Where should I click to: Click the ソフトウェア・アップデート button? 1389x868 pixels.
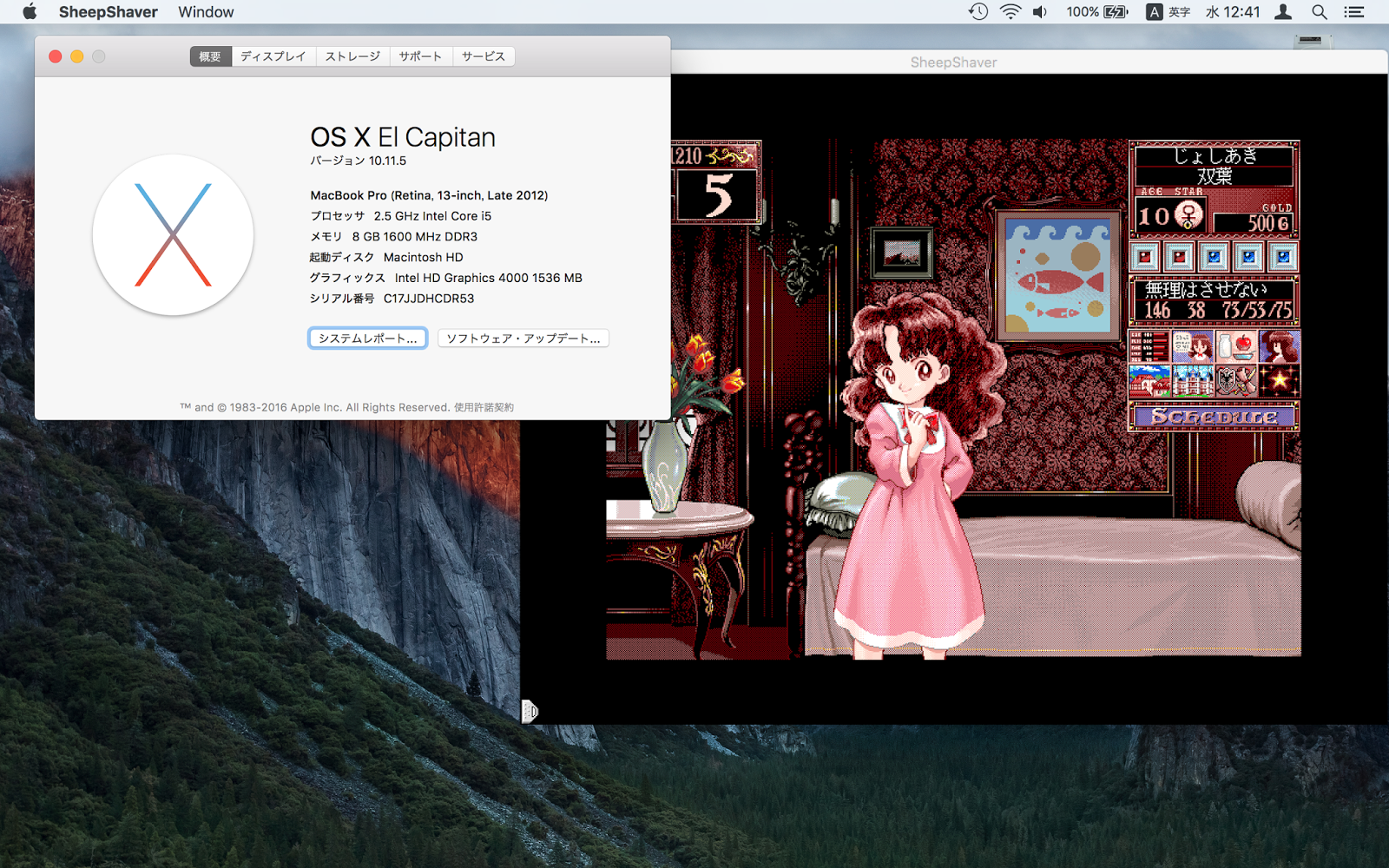tap(523, 339)
